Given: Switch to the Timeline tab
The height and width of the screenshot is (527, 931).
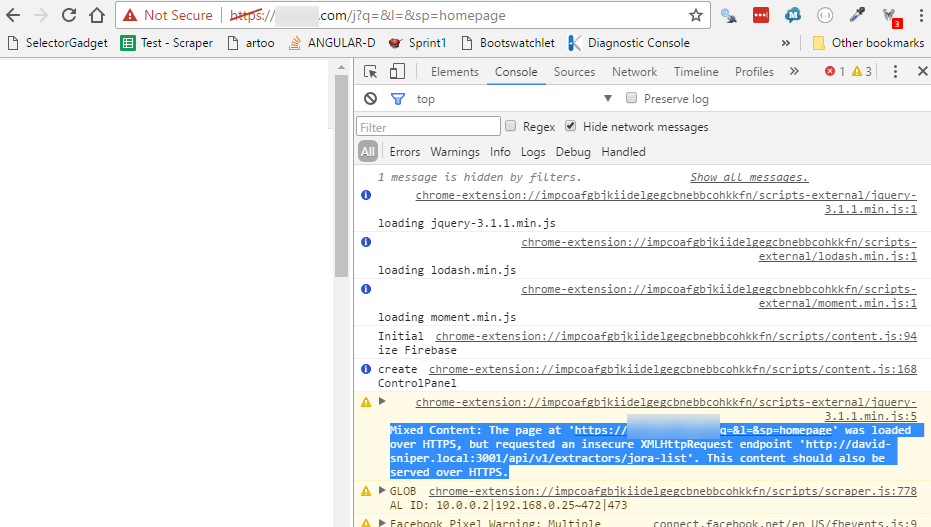Looking at the screenshot, I should [x=696, y=72].
